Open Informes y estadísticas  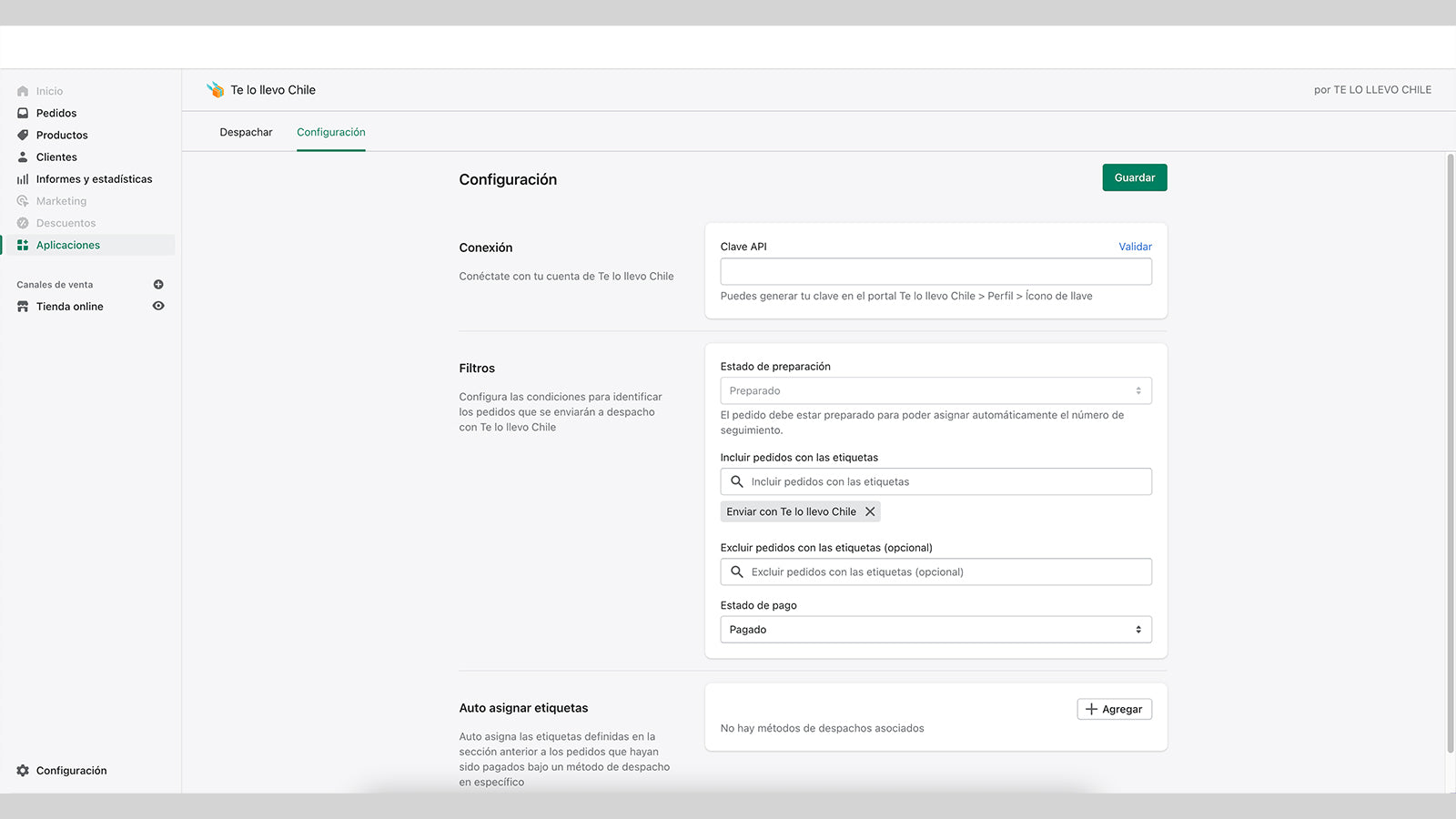(94, 179)
